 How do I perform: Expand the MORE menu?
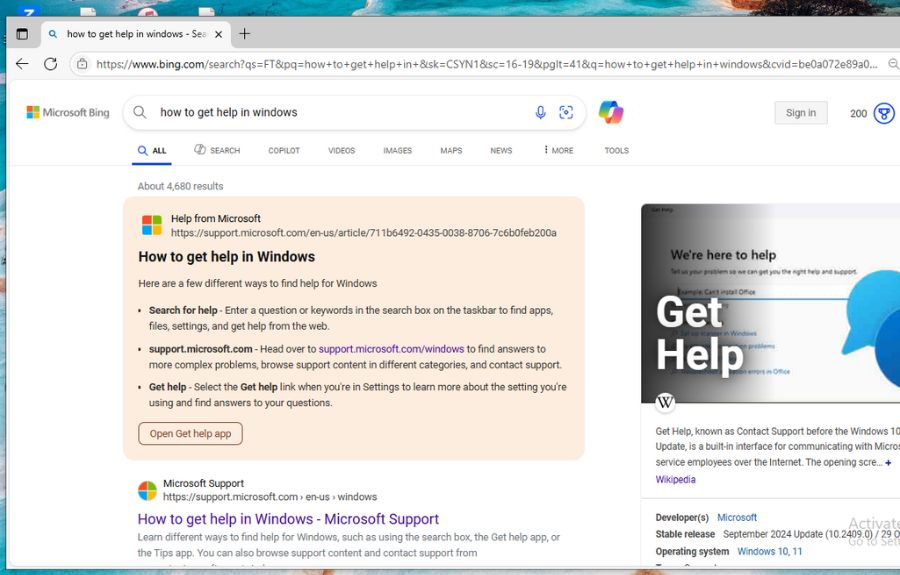[x=558, y=150]
